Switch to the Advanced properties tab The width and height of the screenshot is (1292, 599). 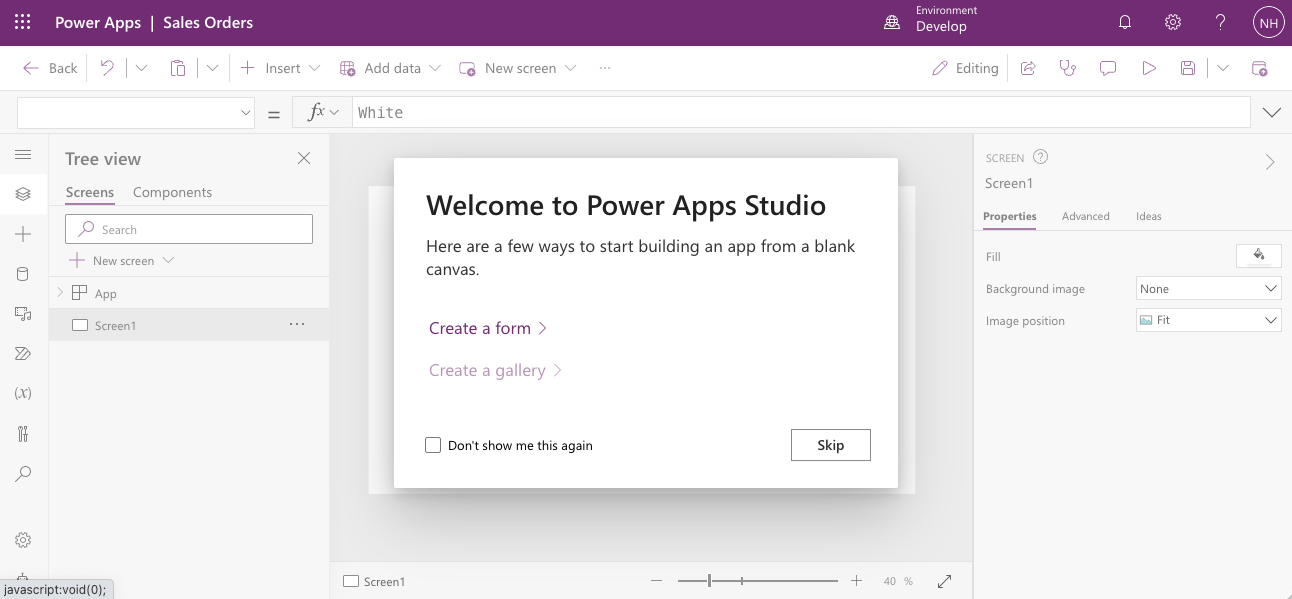[1085, 216]
